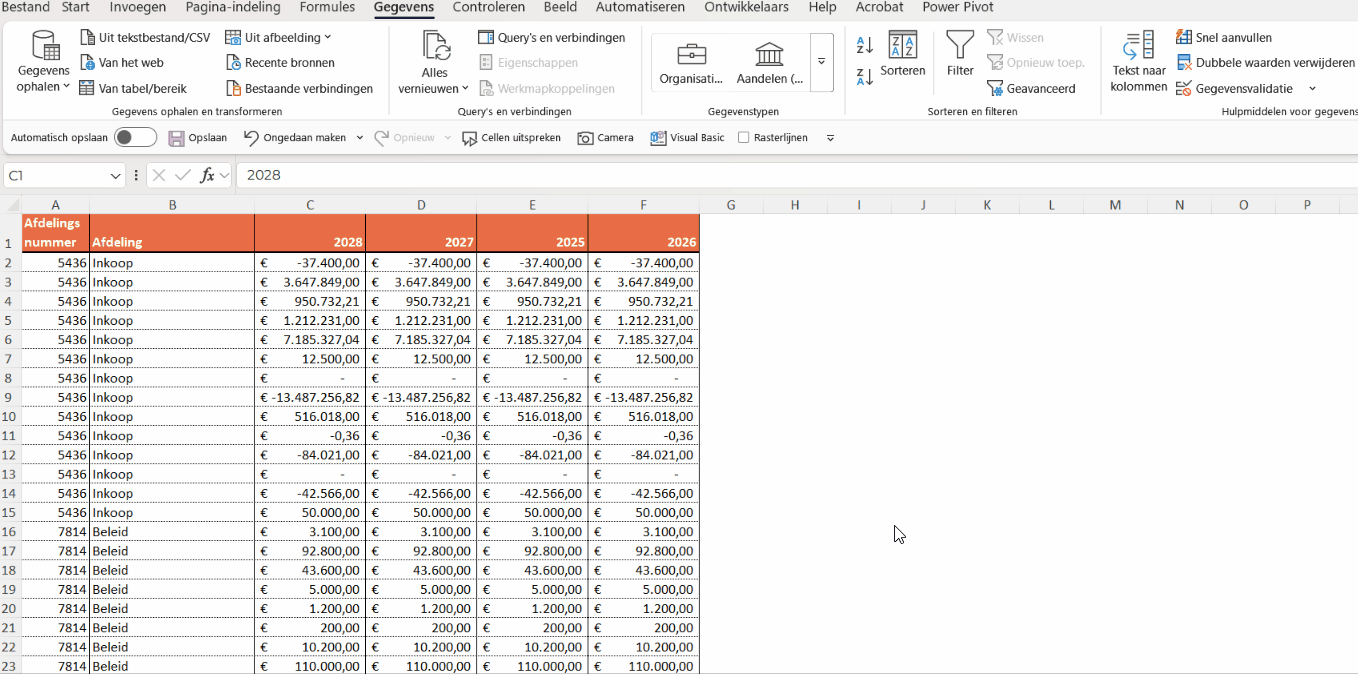
Task: Expand the Gegevenstypen gallery
Action: (x=821, y=62)
